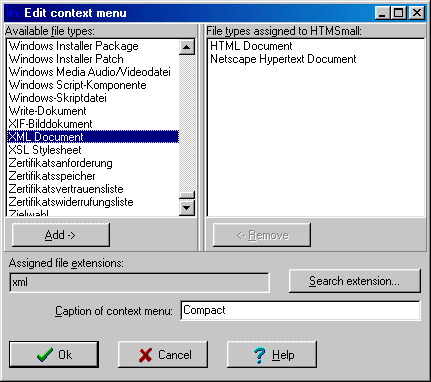Click the question mark icon on Help
Viewport: 431px width, 382px height.
(259, 355)
